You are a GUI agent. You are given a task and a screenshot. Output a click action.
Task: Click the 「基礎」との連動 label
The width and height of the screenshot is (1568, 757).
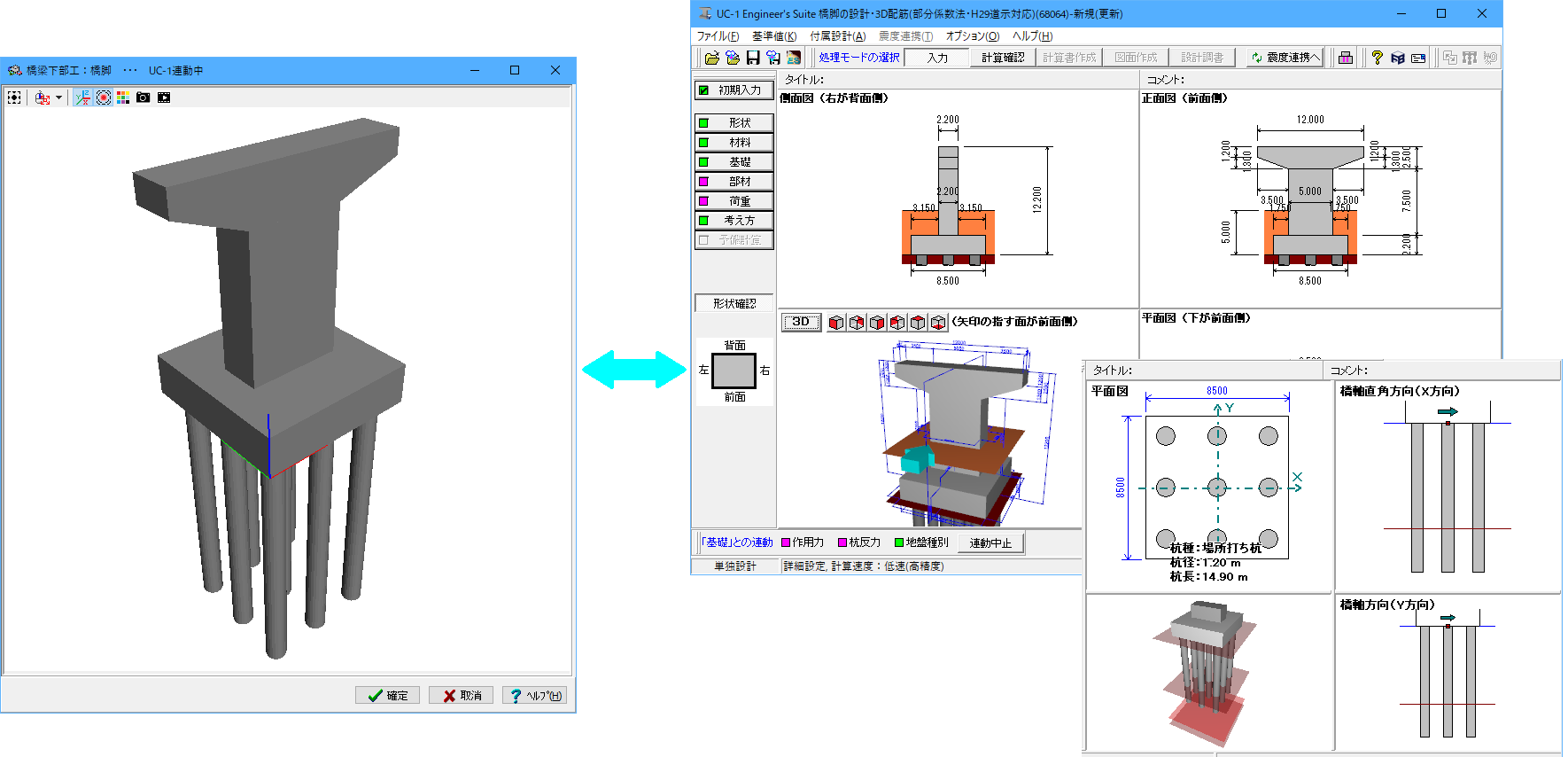point(736,542)
